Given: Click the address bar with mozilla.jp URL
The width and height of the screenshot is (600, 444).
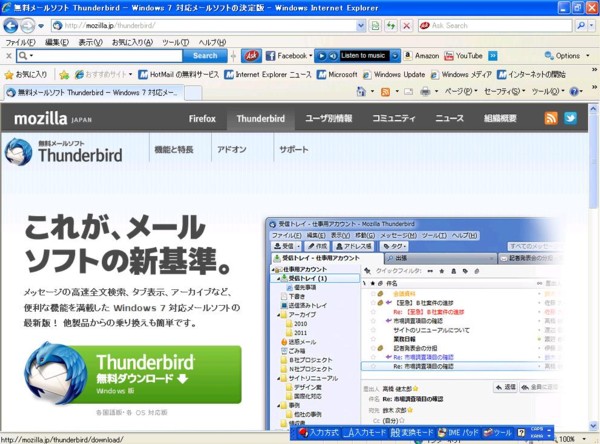Looking at the screenshot, I should click(x=204, y=26).
